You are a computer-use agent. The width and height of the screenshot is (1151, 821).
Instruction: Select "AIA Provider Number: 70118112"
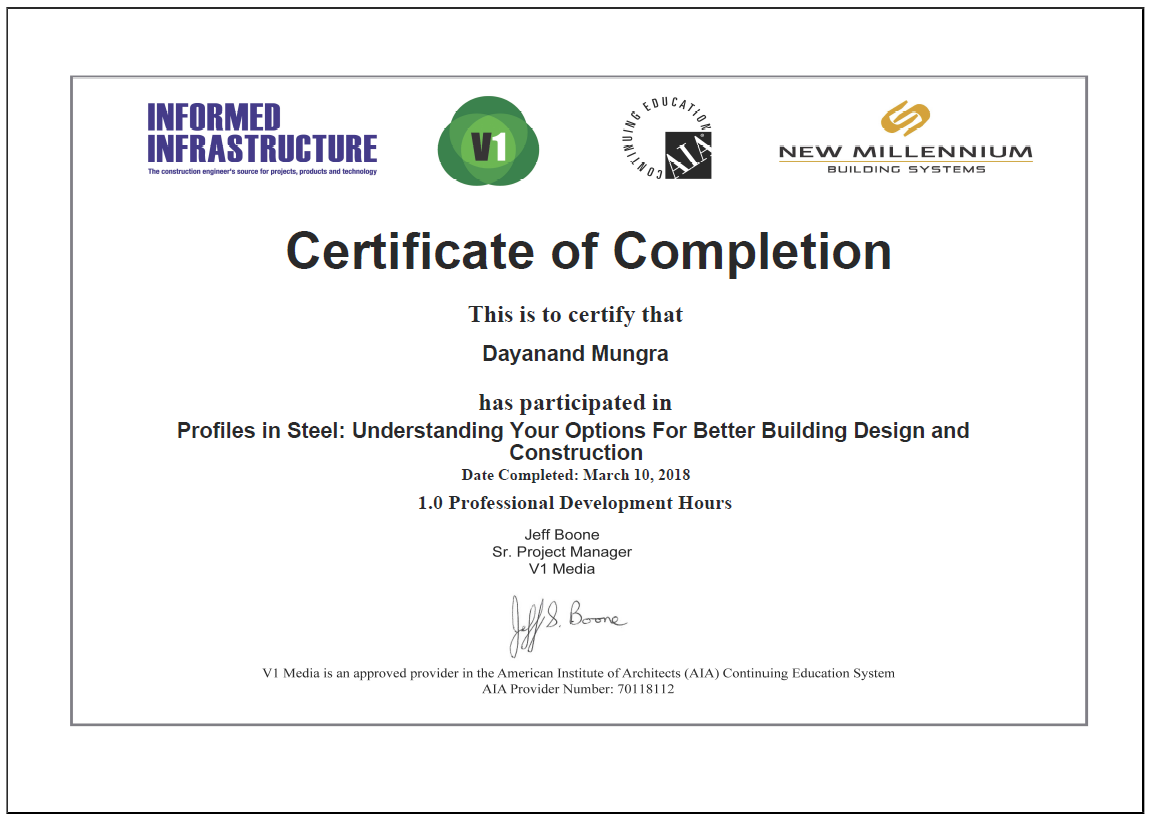[578, 689]
